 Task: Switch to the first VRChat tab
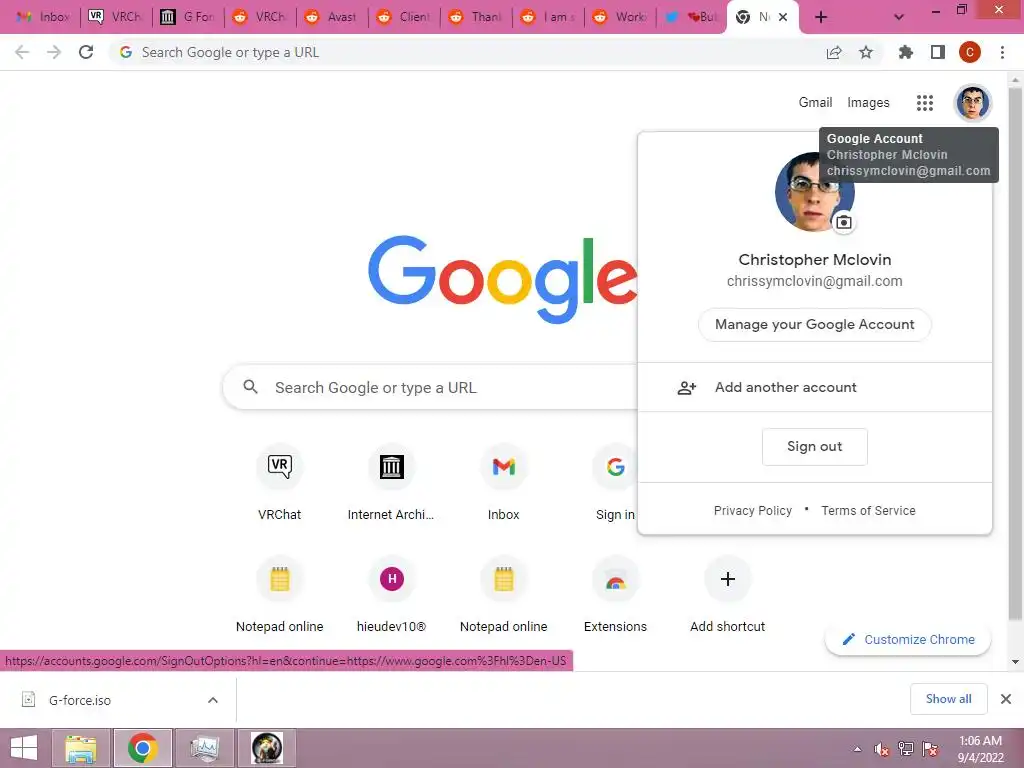[x=115, y=17]
